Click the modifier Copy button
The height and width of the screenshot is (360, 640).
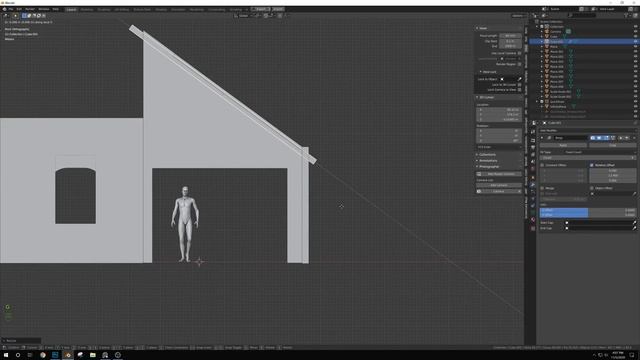pyautogui.click(x=612, y=145)
